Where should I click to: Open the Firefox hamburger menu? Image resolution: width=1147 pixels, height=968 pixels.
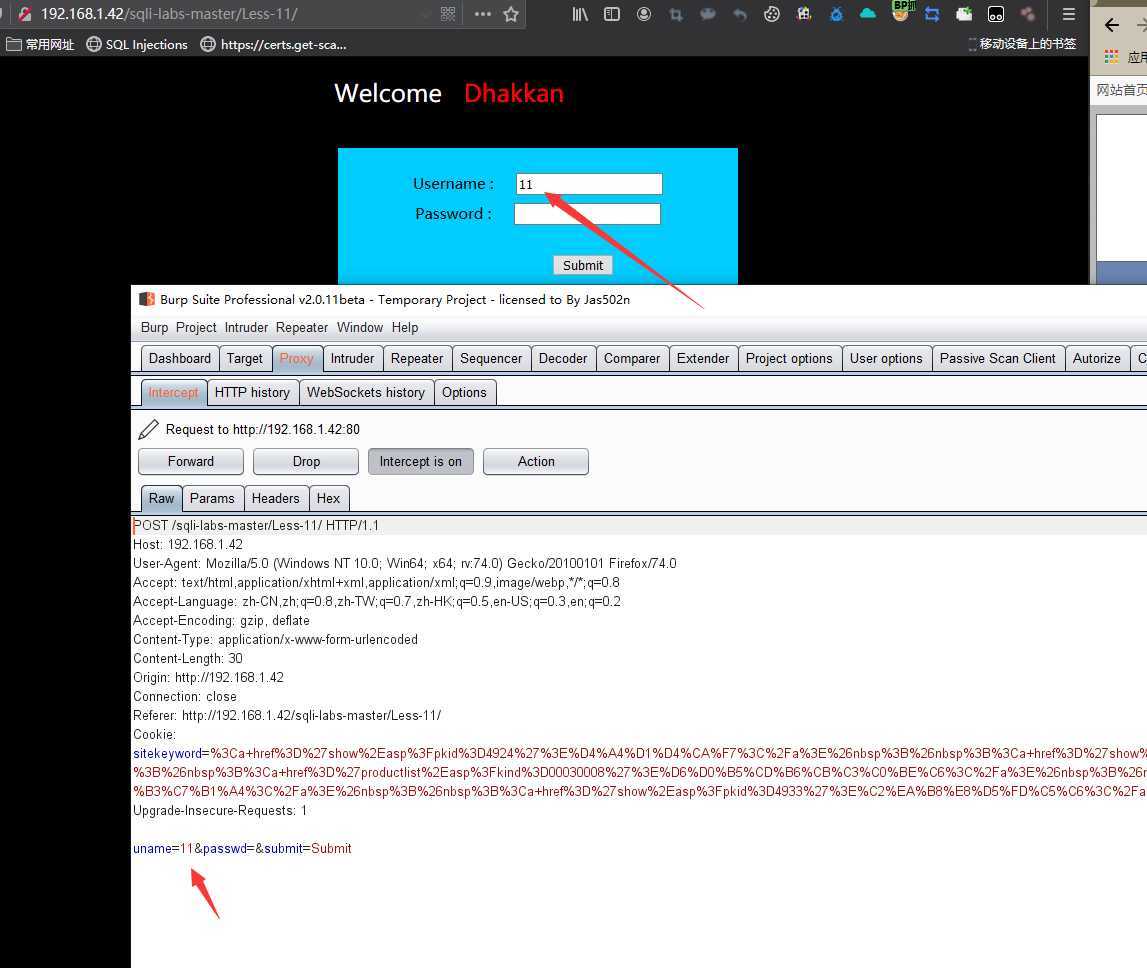tap(1069, 14)
